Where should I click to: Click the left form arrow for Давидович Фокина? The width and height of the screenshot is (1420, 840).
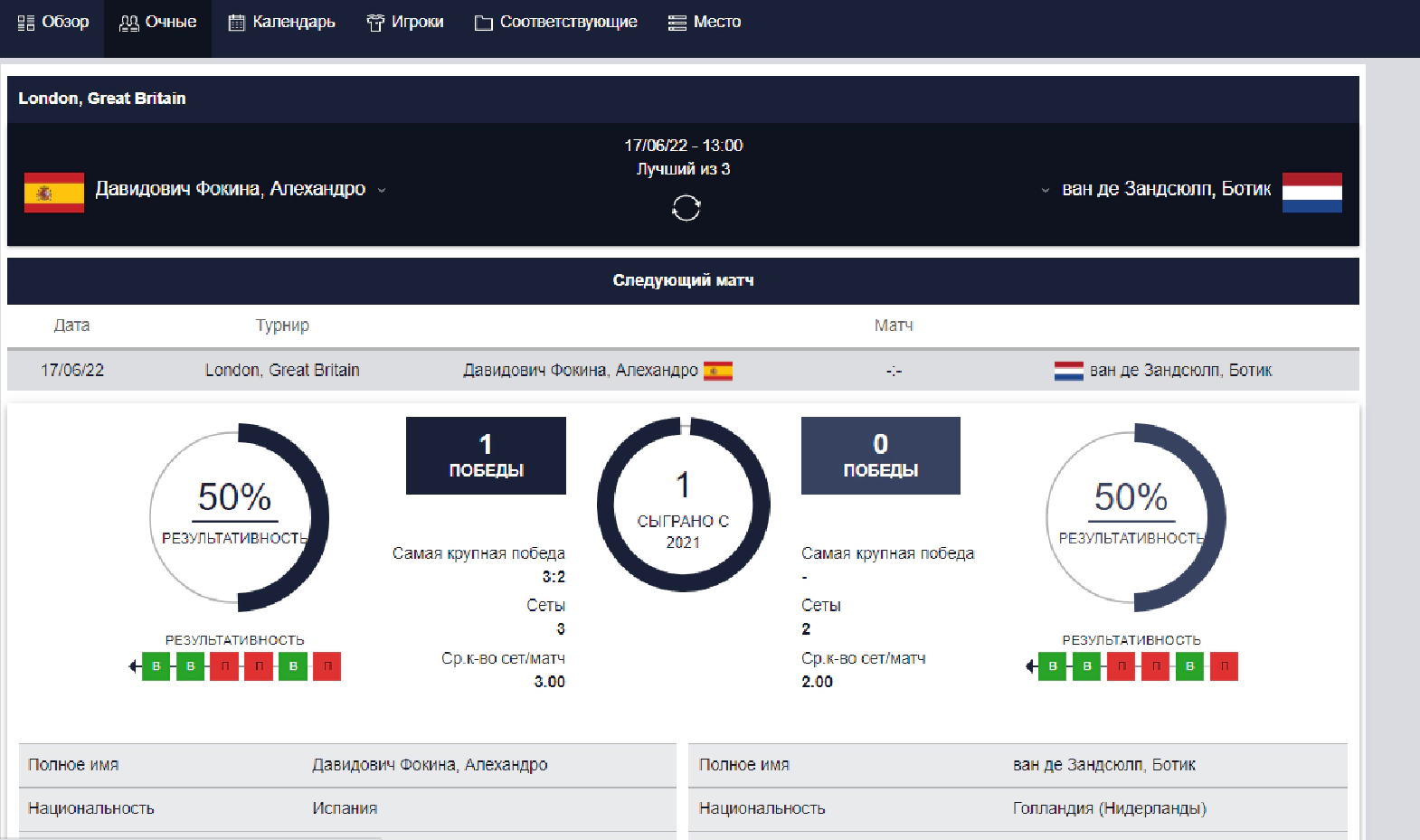(134, 666)
